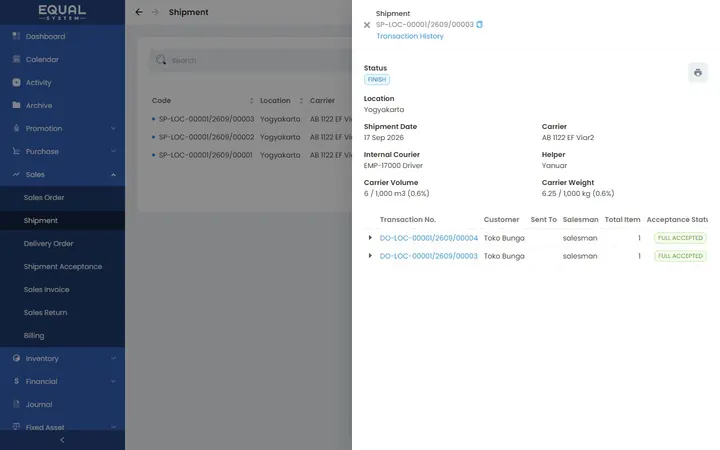Click the Customer column header
720x450 pixels.
pos(501,219)
